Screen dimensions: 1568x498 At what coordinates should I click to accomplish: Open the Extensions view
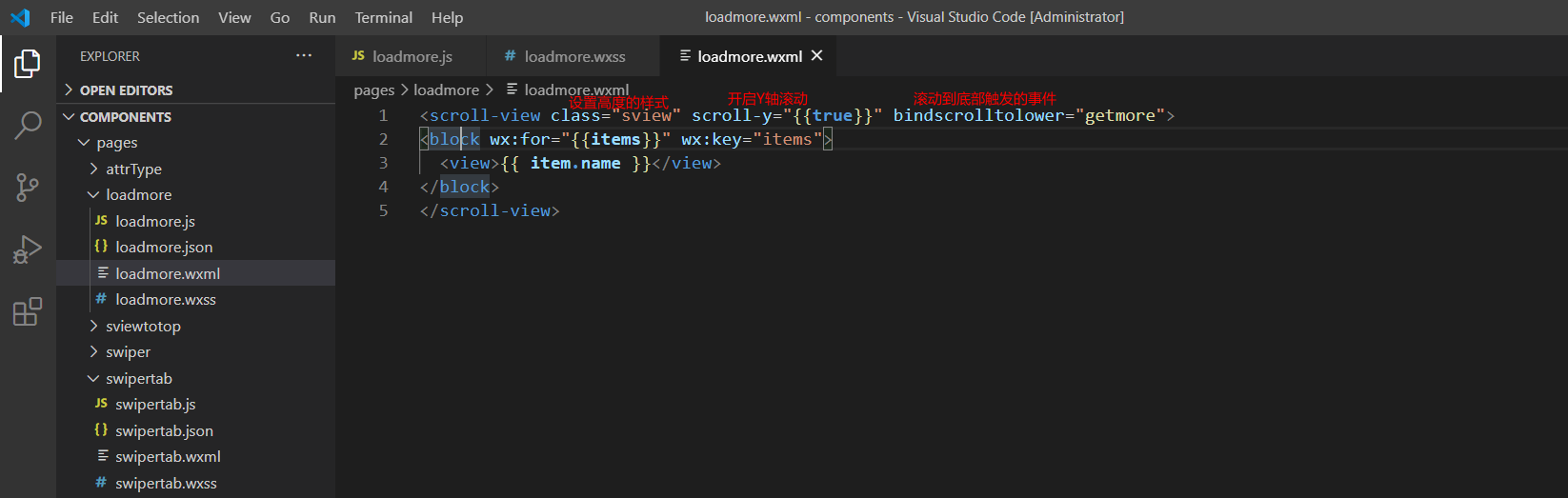(x=28, y=311)
